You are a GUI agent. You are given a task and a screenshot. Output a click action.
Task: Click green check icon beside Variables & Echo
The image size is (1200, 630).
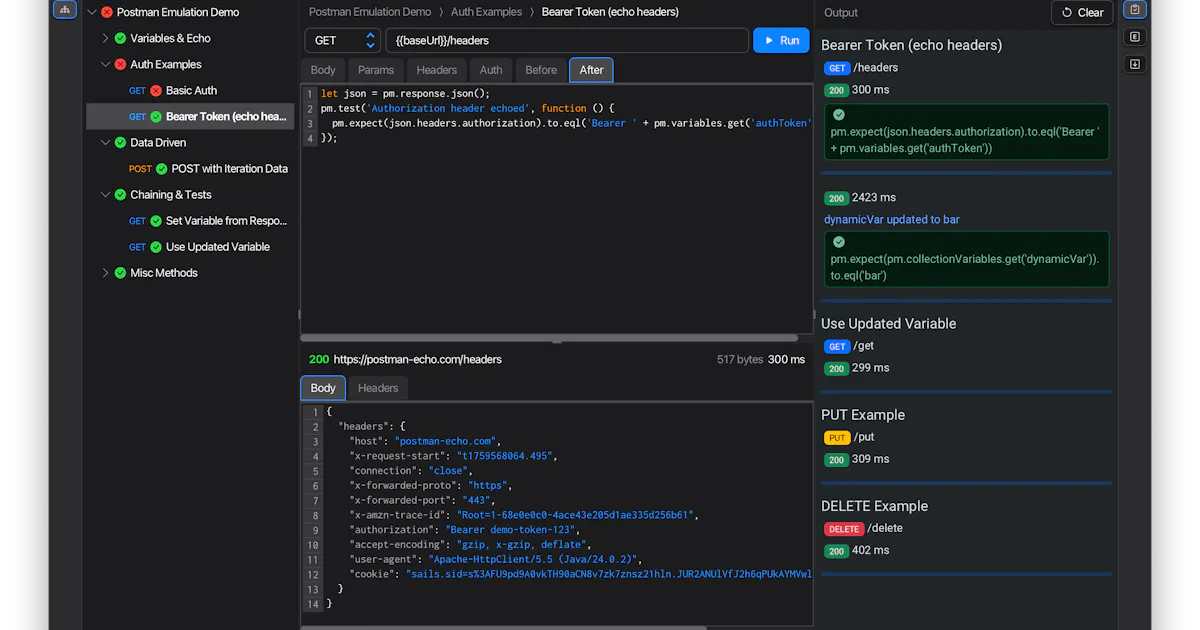point(120,38)
